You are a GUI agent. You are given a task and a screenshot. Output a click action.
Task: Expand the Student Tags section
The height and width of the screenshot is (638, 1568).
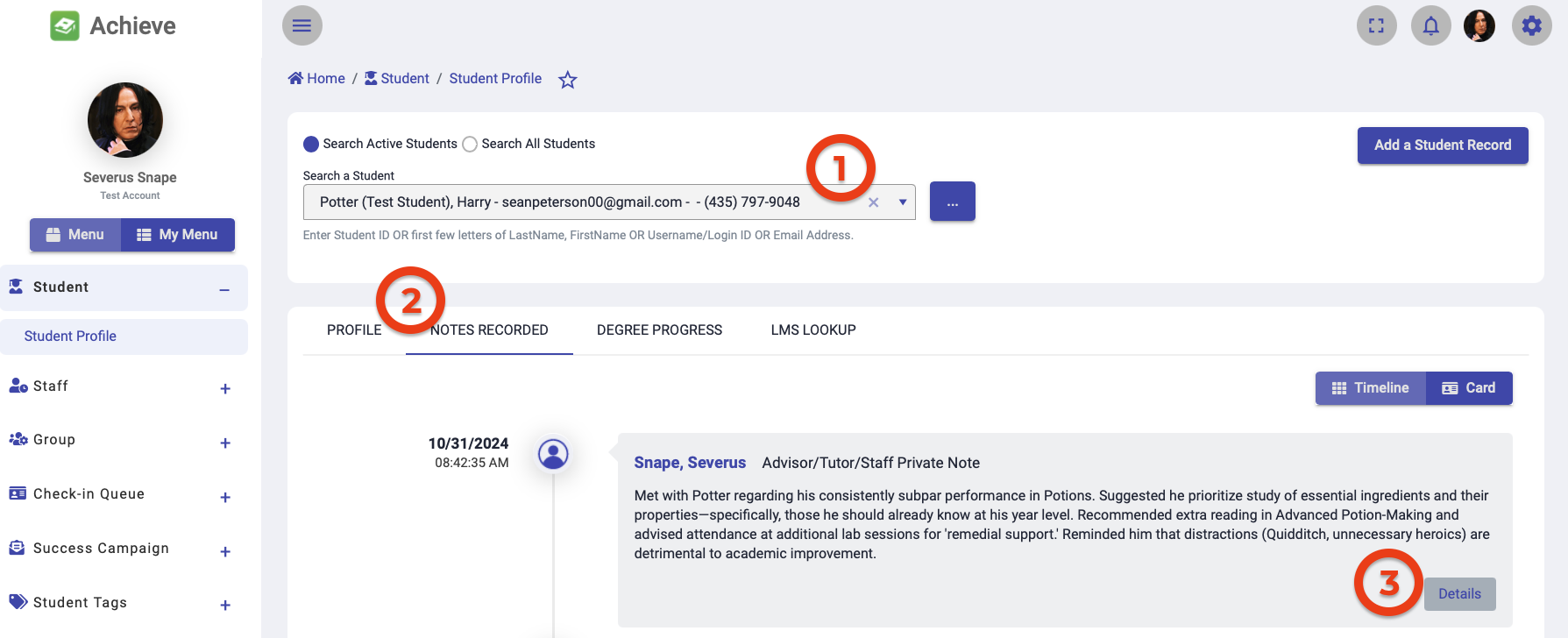[225, 605]
